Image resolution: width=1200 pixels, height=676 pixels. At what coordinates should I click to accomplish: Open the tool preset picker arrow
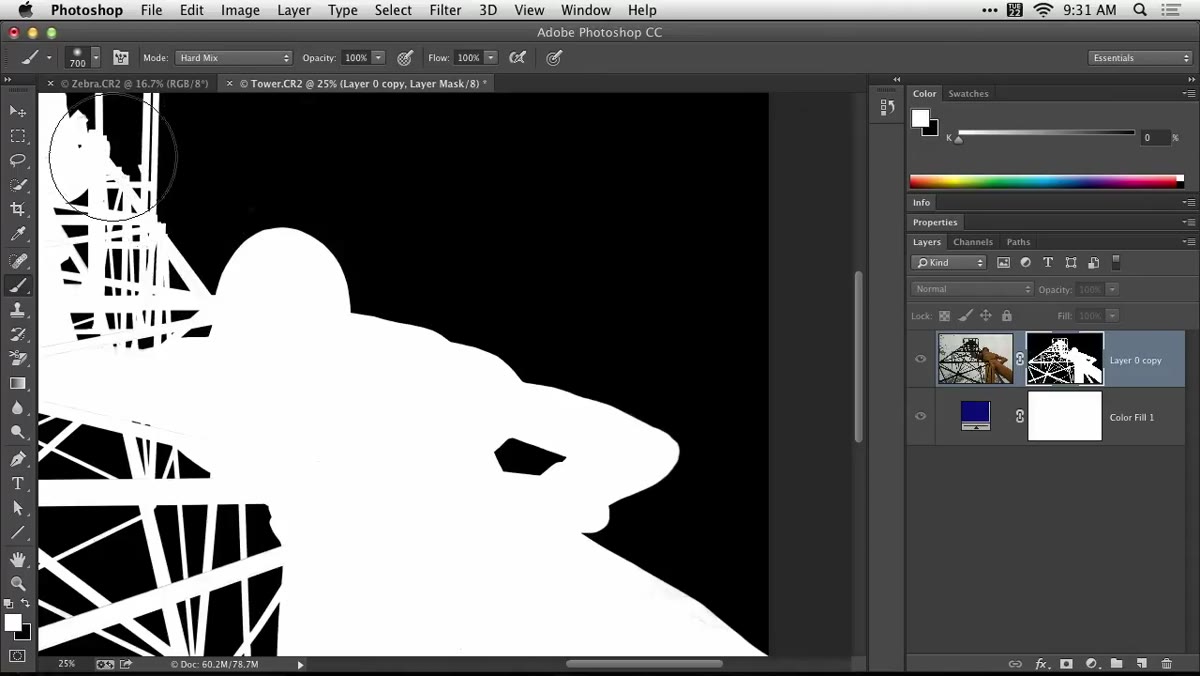[x=49, y=58]
